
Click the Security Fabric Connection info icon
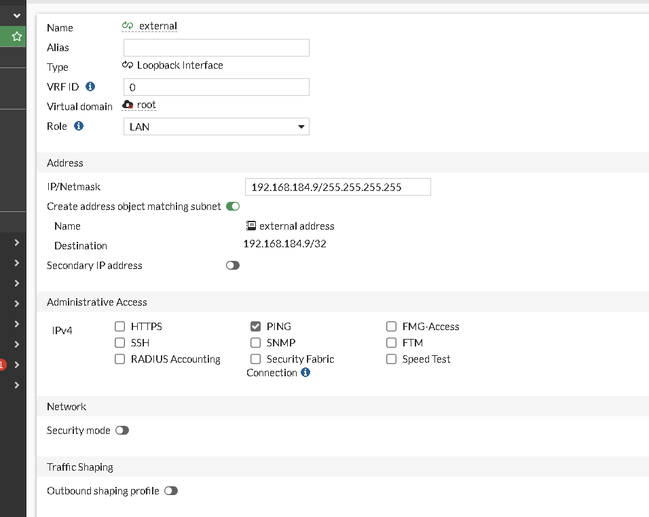tap(305, 373)
